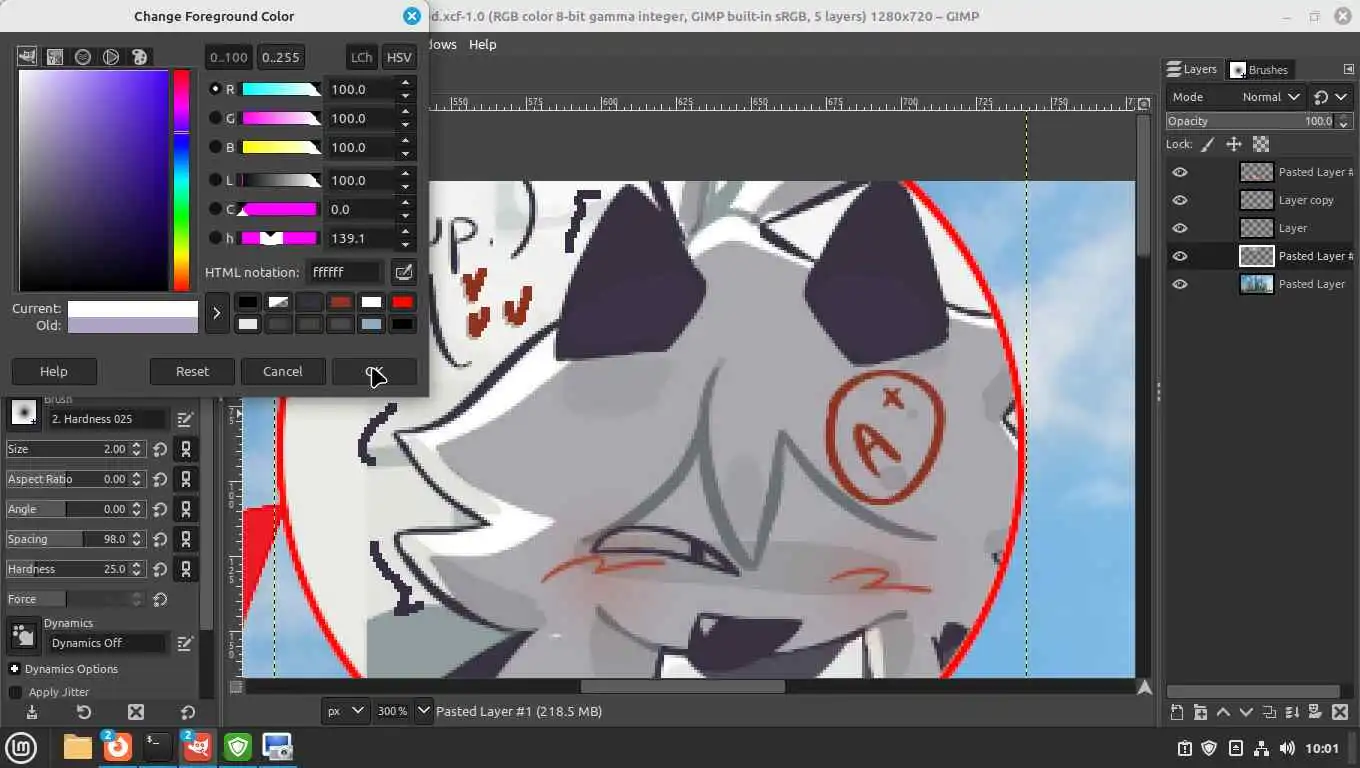Reset Aspect Ratio to brush default
The height and width of the screenshot is (768, 1360).
160,479
